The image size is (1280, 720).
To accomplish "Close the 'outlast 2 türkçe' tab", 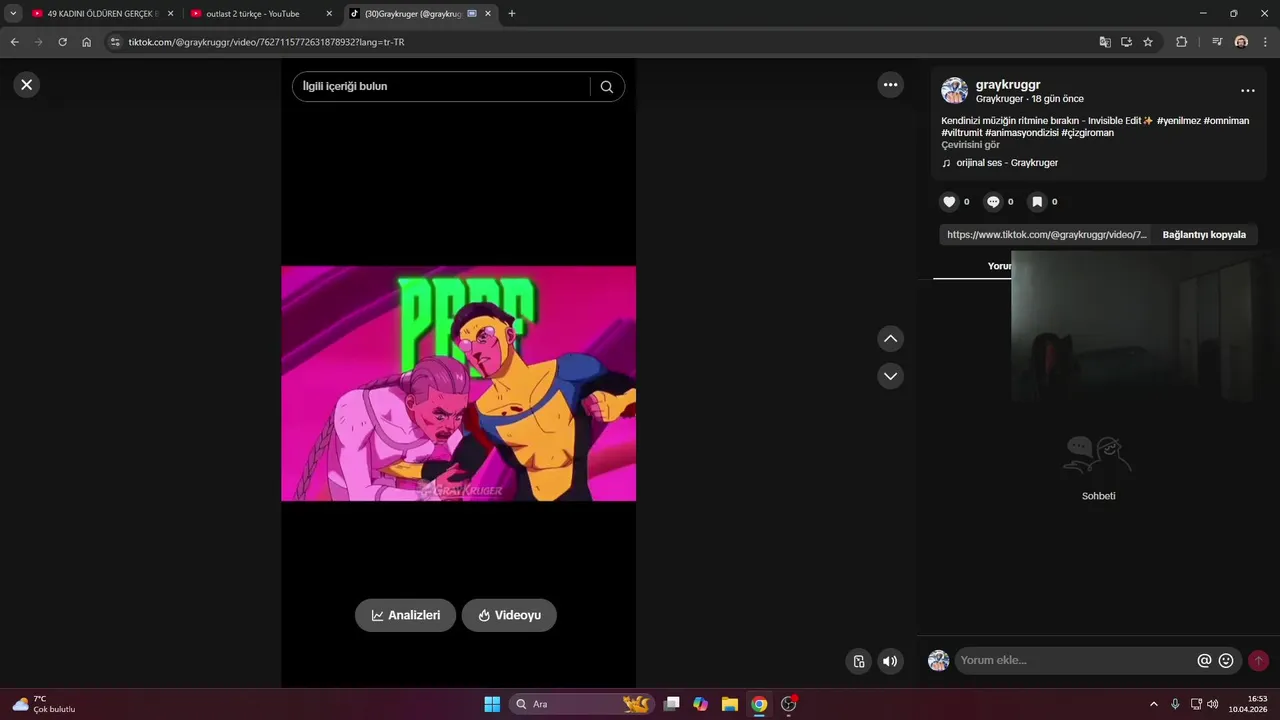I will (x=329, y=14).
